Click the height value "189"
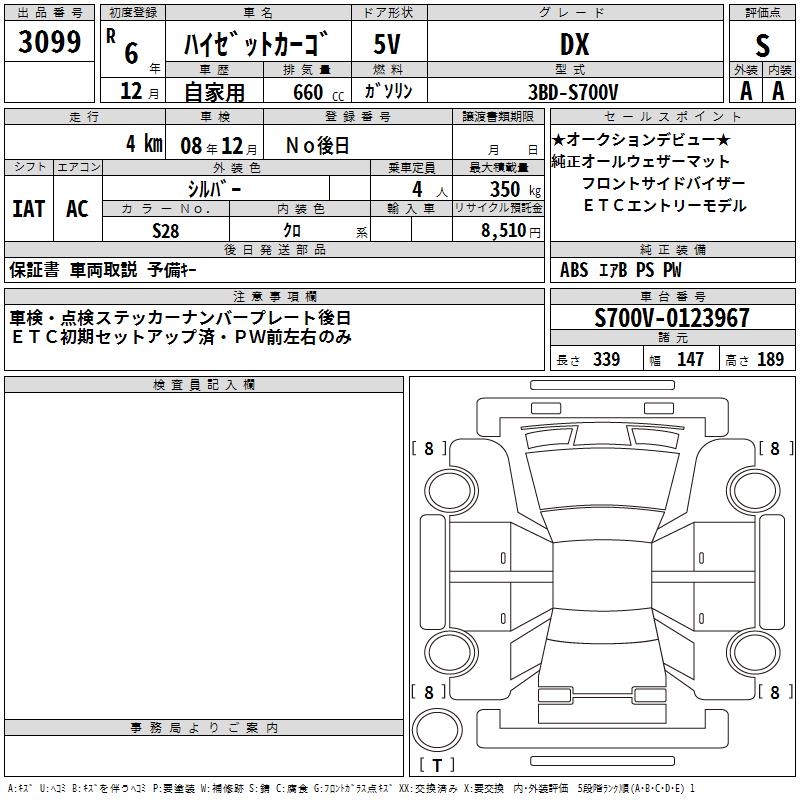The image size is (800, 800). tap(770, 359)
